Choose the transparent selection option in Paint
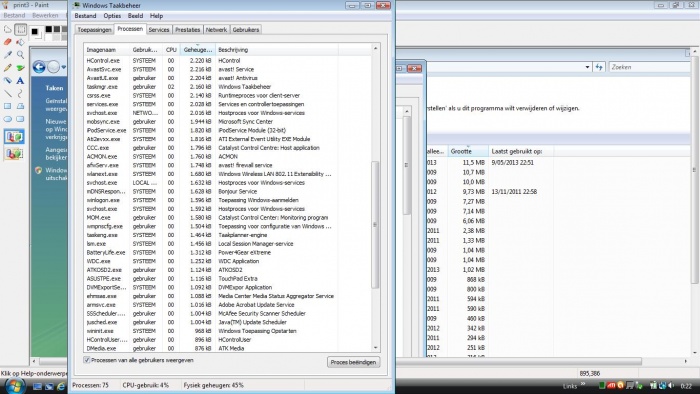 pyautogui.click(x=14, y=154)
